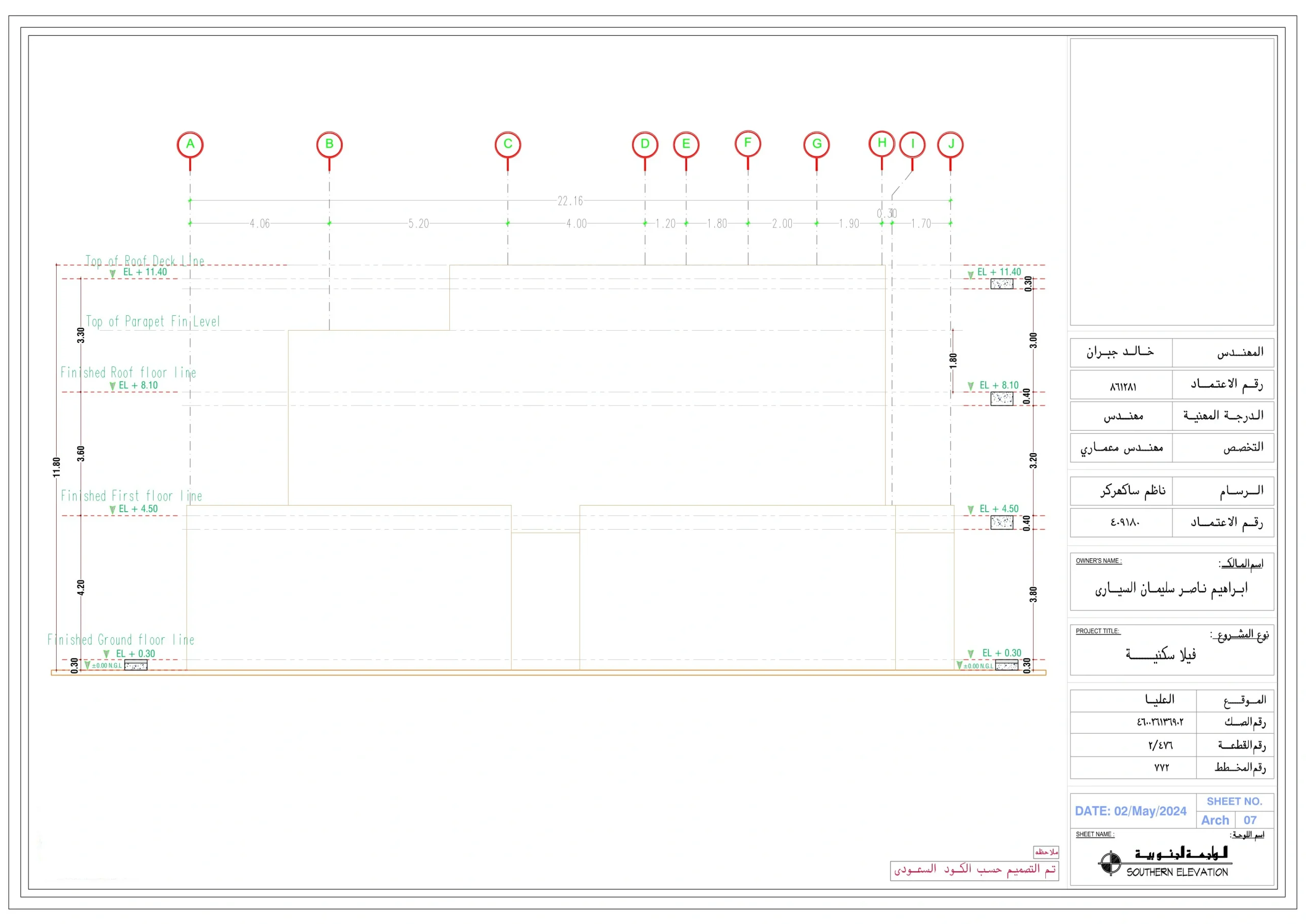
Task: Select hatched slab symbol at right EL + 11.40
Action: tap(1001, 284)
